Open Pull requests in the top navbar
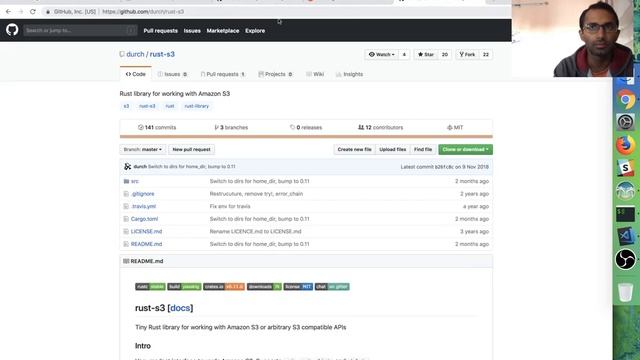Screen dimensions: 640x360 pyautogui.click(x=160, y=31)
